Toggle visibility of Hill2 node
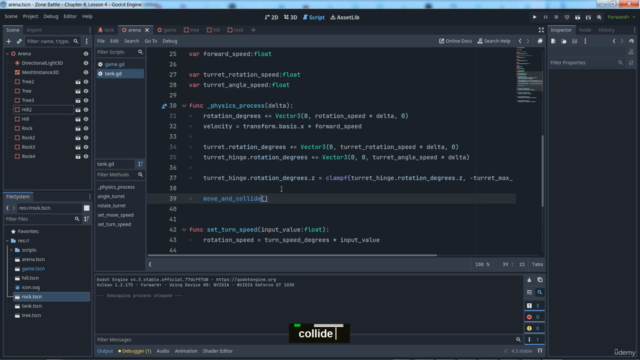The height and width of the screenshot is (360, 640). [x=86, y=110]
